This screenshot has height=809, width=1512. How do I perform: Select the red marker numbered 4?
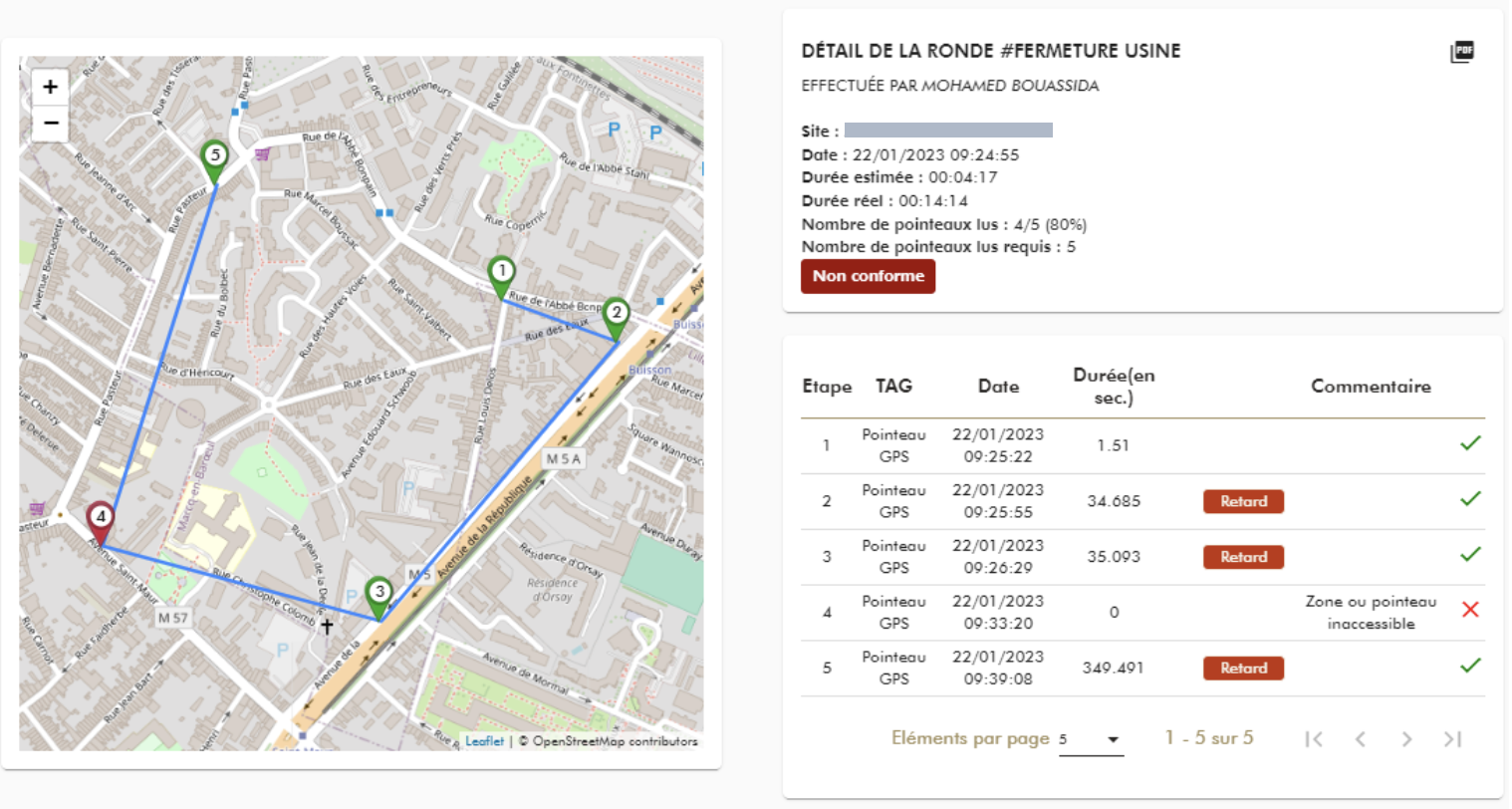pyautogui.click(x=103, y=517)
